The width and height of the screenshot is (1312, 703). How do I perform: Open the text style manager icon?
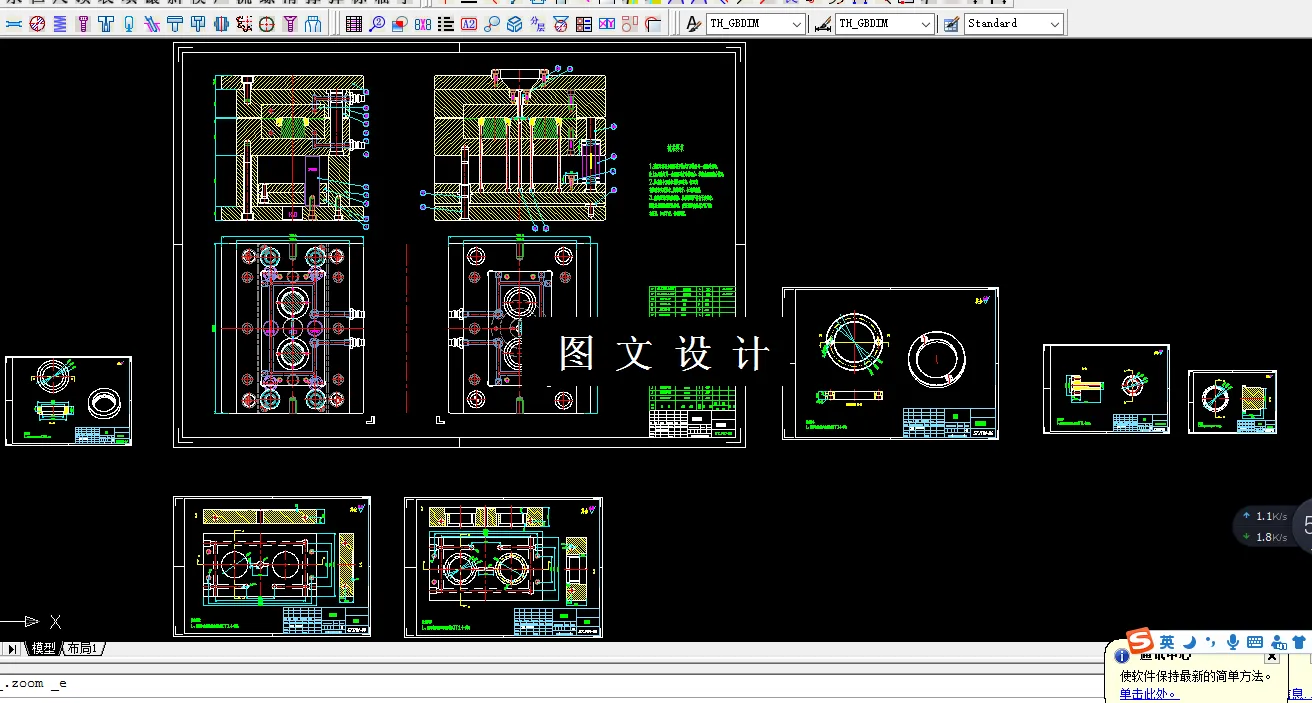click(x=693, y=23)
